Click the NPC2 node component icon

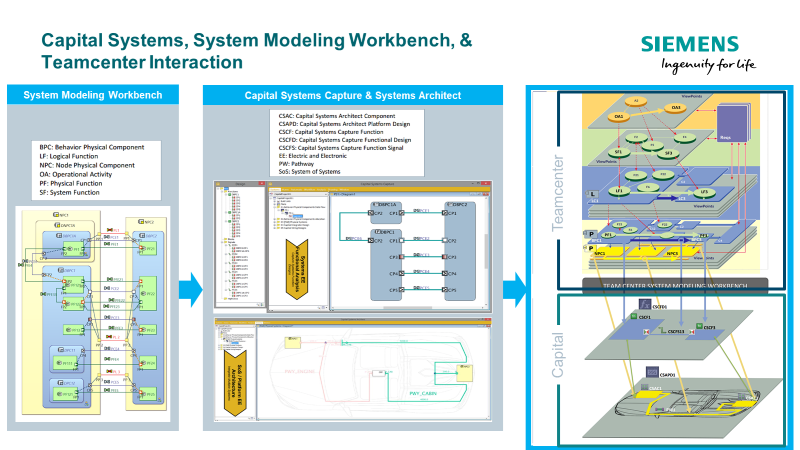tap(142, 222)
